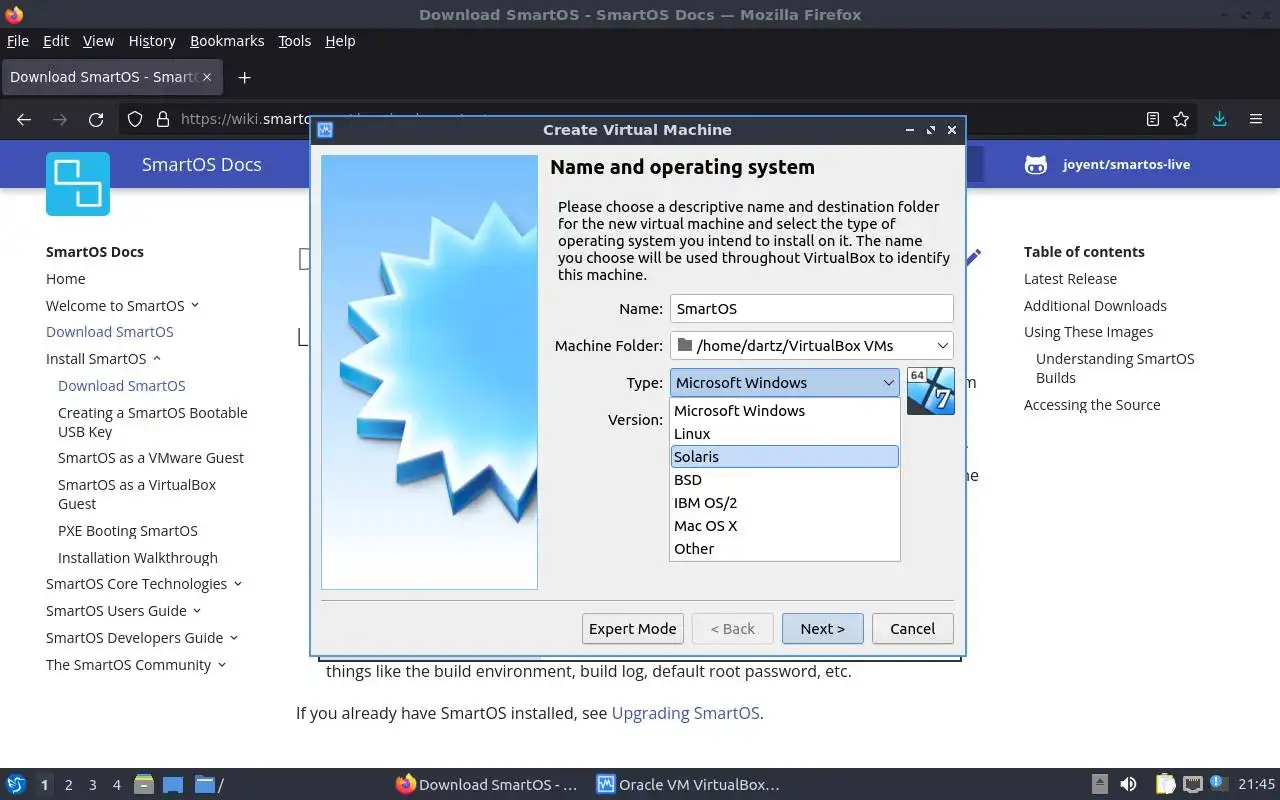Select Solaris in the Type list
Viewport: 1280px width, 800px height.
tap(785, 457)
